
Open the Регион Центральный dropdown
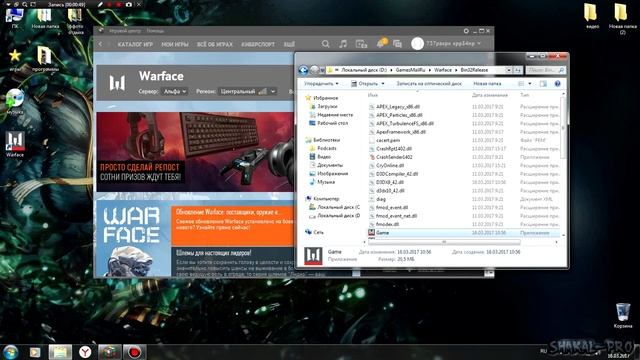click(x=247, y=91)
